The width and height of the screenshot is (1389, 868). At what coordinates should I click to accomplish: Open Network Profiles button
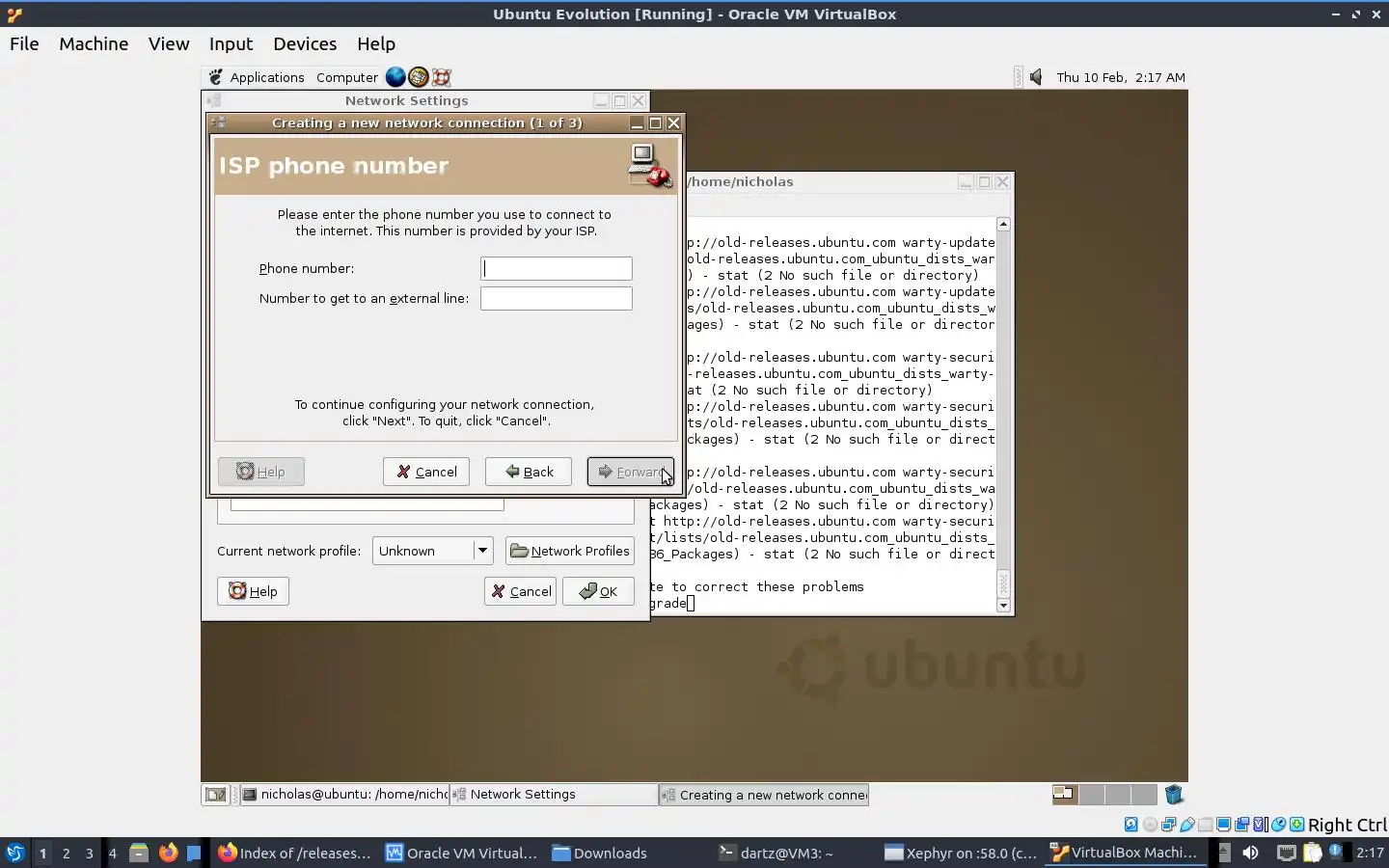(x=570, y=551)
